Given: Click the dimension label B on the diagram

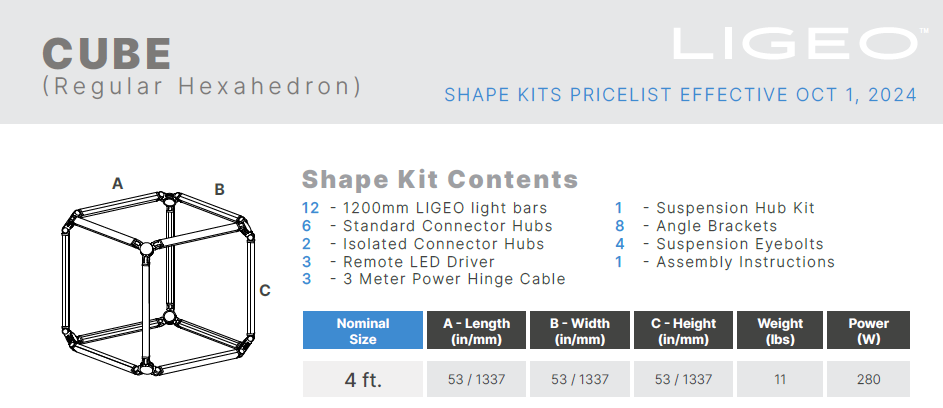Looking at the screenshot, I should (x=219, y=189).
